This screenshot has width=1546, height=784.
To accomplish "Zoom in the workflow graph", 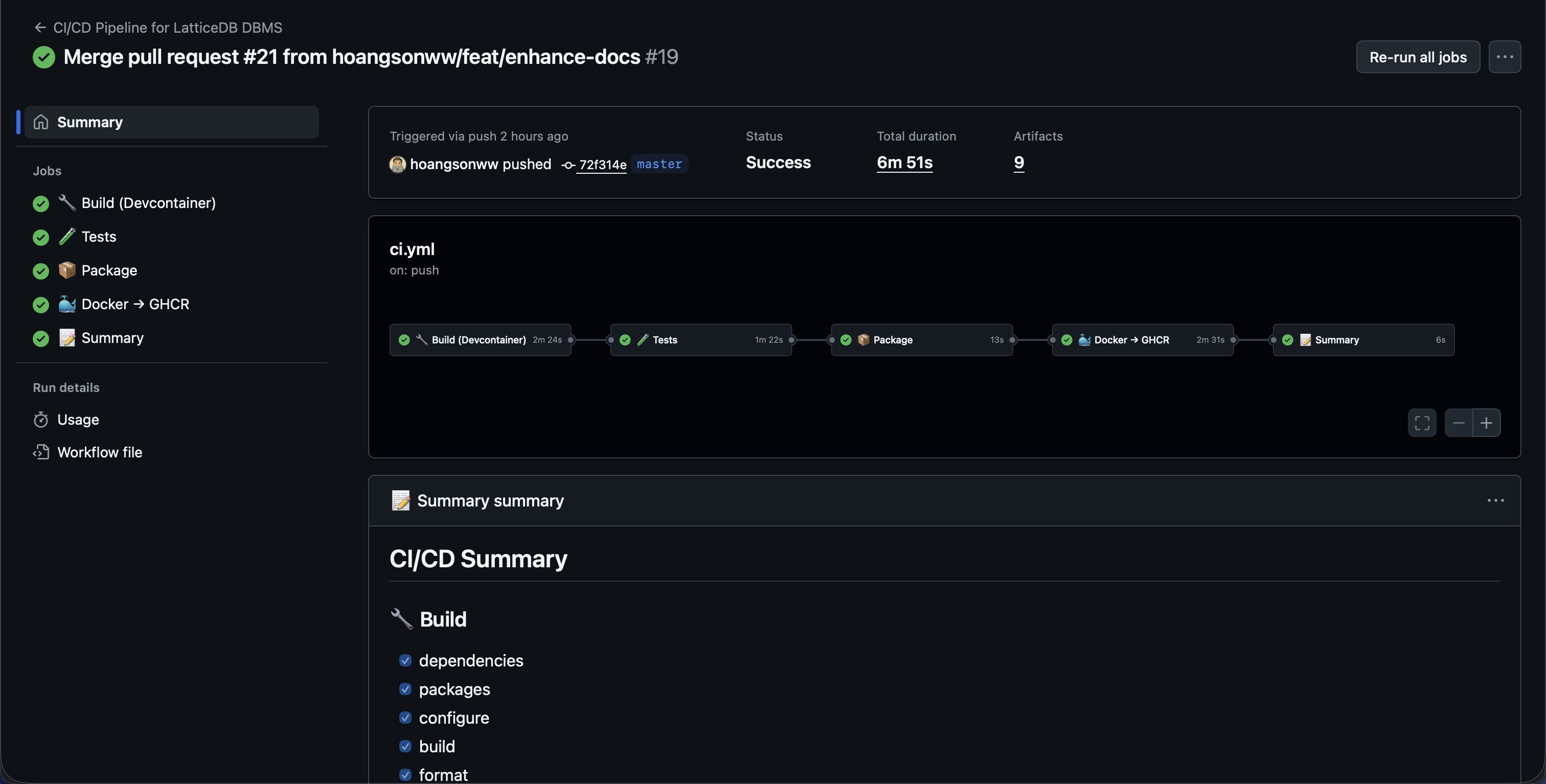I will (1486, 423).
